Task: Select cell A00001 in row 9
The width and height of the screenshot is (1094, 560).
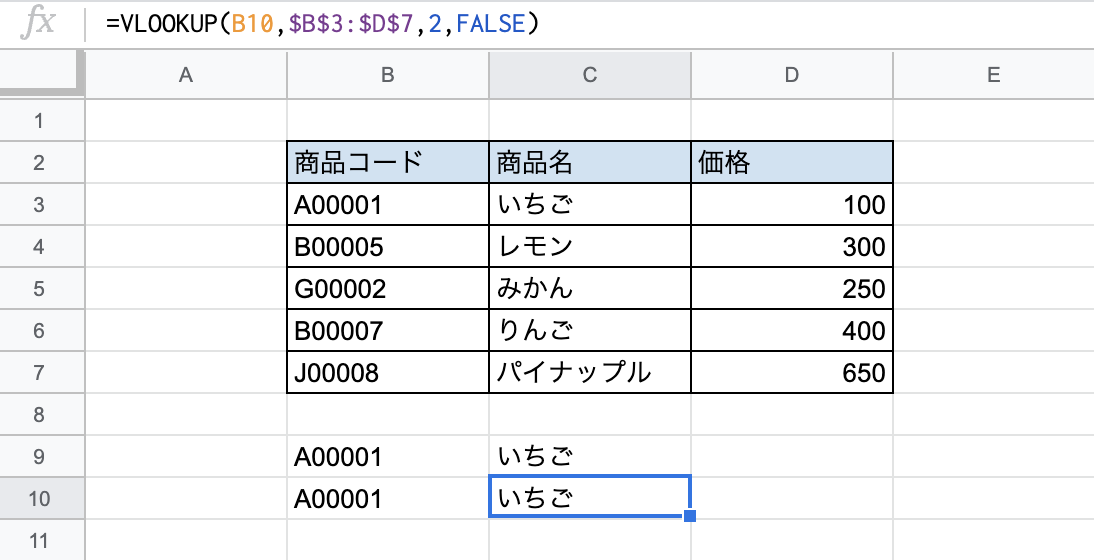Action: (x=388, y=456)
